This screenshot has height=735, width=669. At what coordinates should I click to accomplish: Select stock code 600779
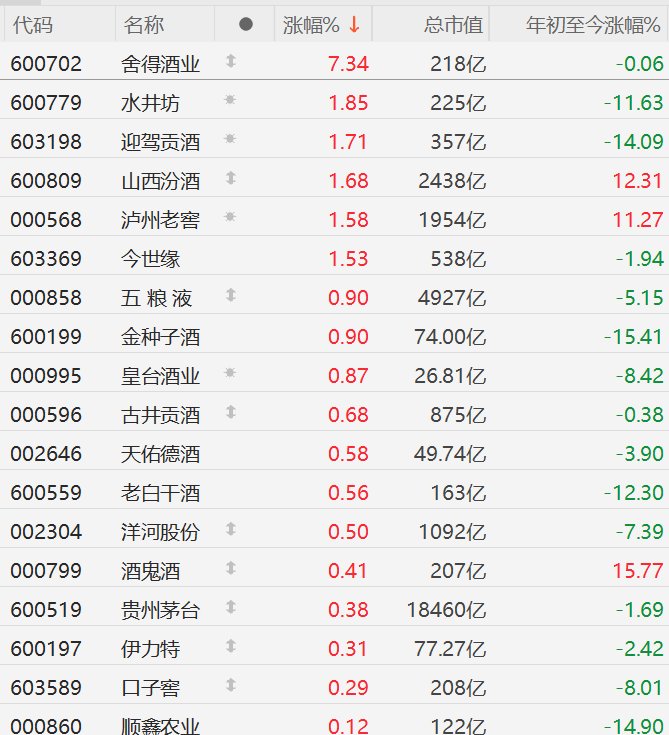pos(46,103)
